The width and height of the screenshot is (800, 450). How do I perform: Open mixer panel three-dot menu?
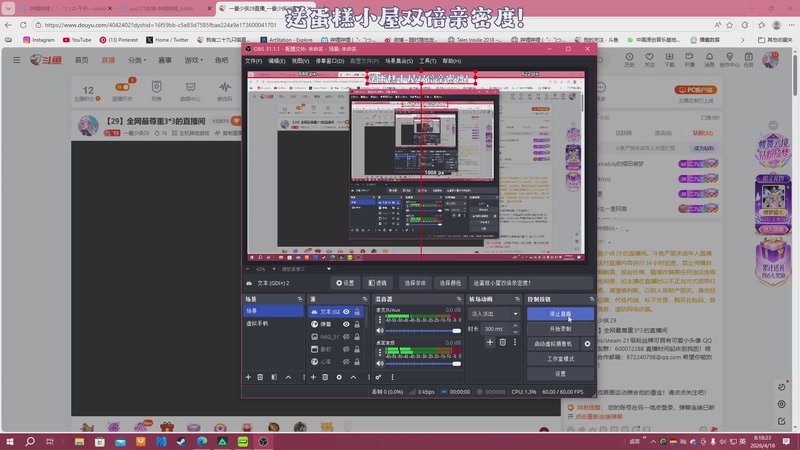pyautogui.click(x=392, y=377)
